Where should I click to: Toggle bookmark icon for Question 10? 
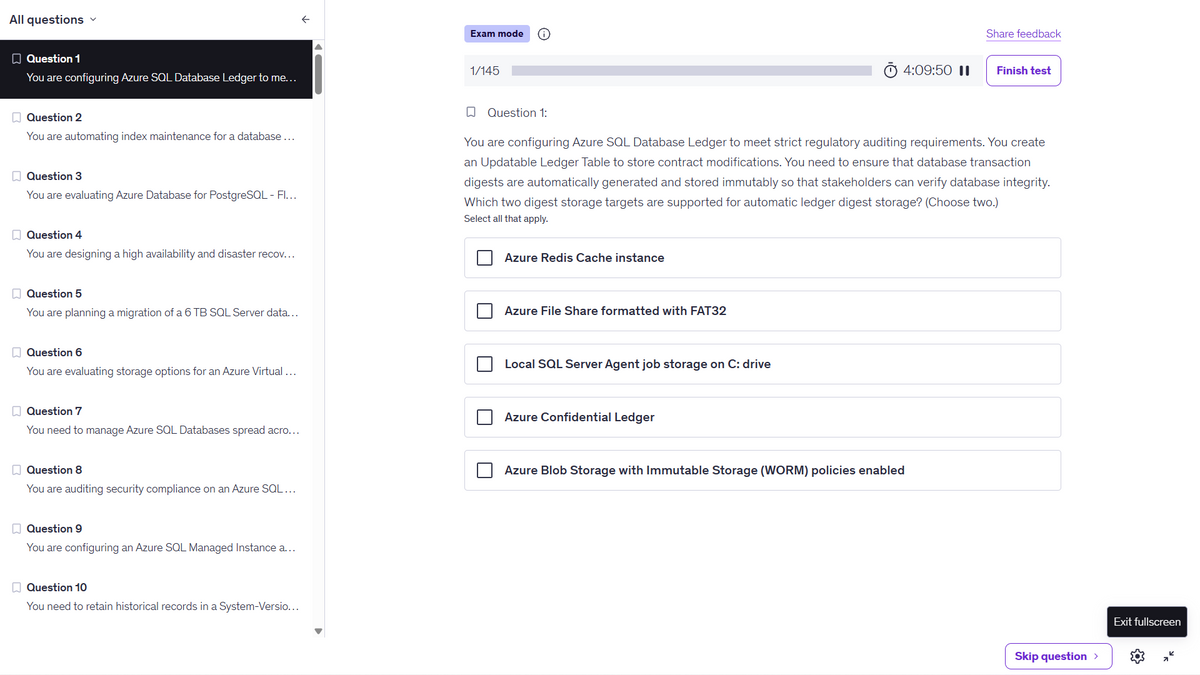tap(16, 587)
